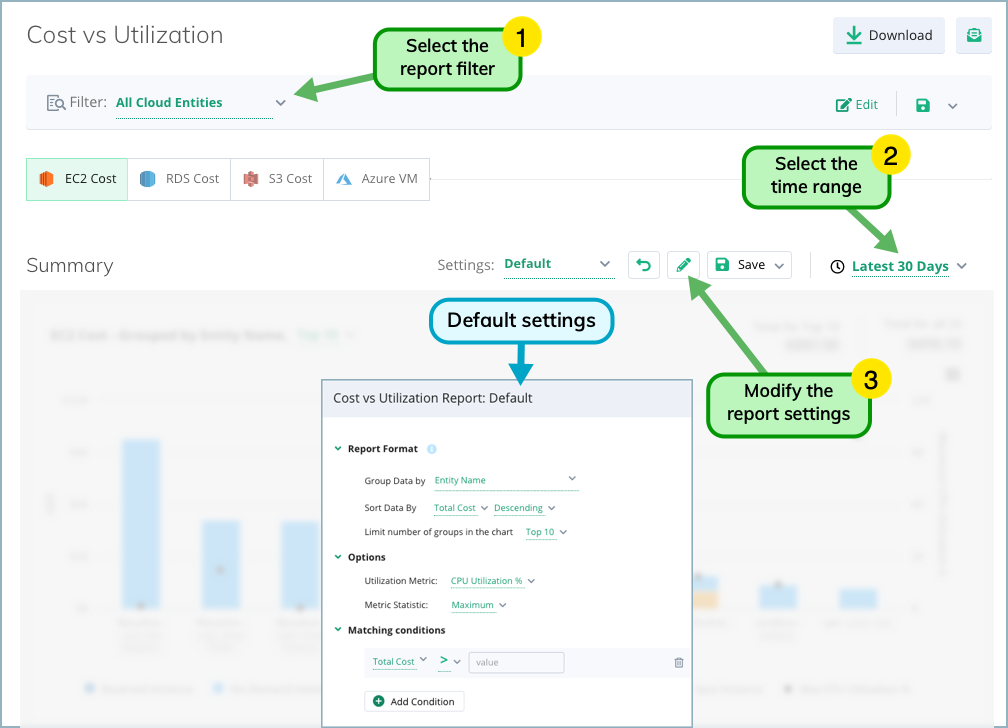Collapse the Report Format section
Screen dimensions: 1008x728
coord(338,449)
